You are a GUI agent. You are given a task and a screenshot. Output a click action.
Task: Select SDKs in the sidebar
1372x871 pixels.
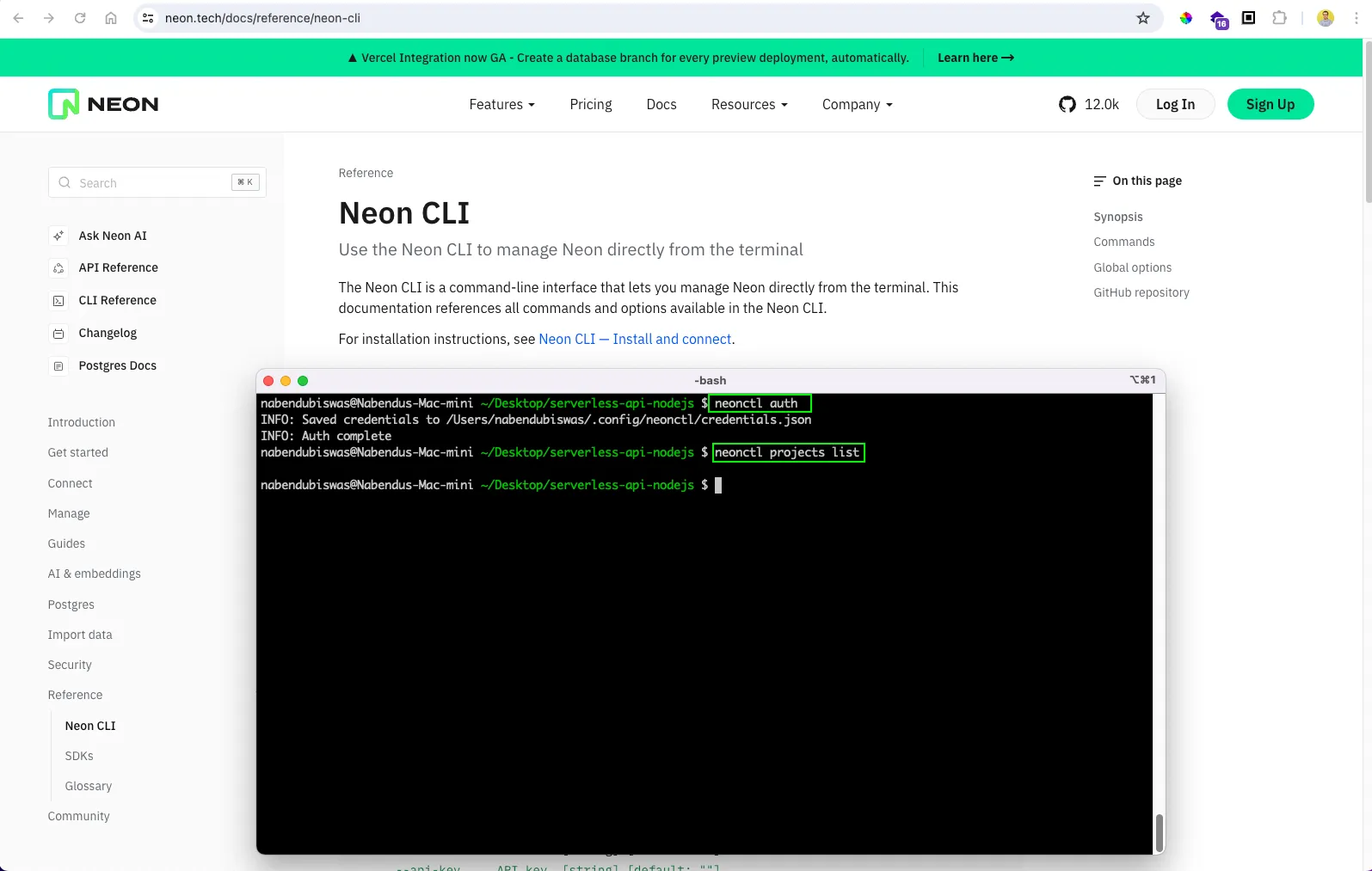click(x=79, y=756)
